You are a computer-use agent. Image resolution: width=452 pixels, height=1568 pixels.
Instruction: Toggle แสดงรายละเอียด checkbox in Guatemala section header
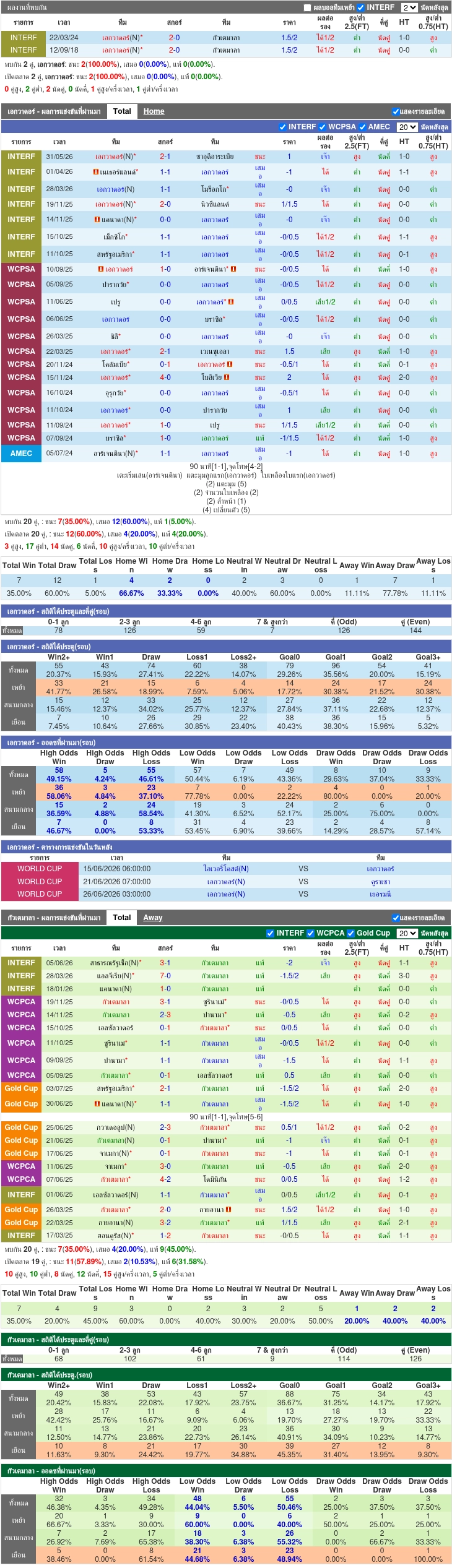[396, 918]
